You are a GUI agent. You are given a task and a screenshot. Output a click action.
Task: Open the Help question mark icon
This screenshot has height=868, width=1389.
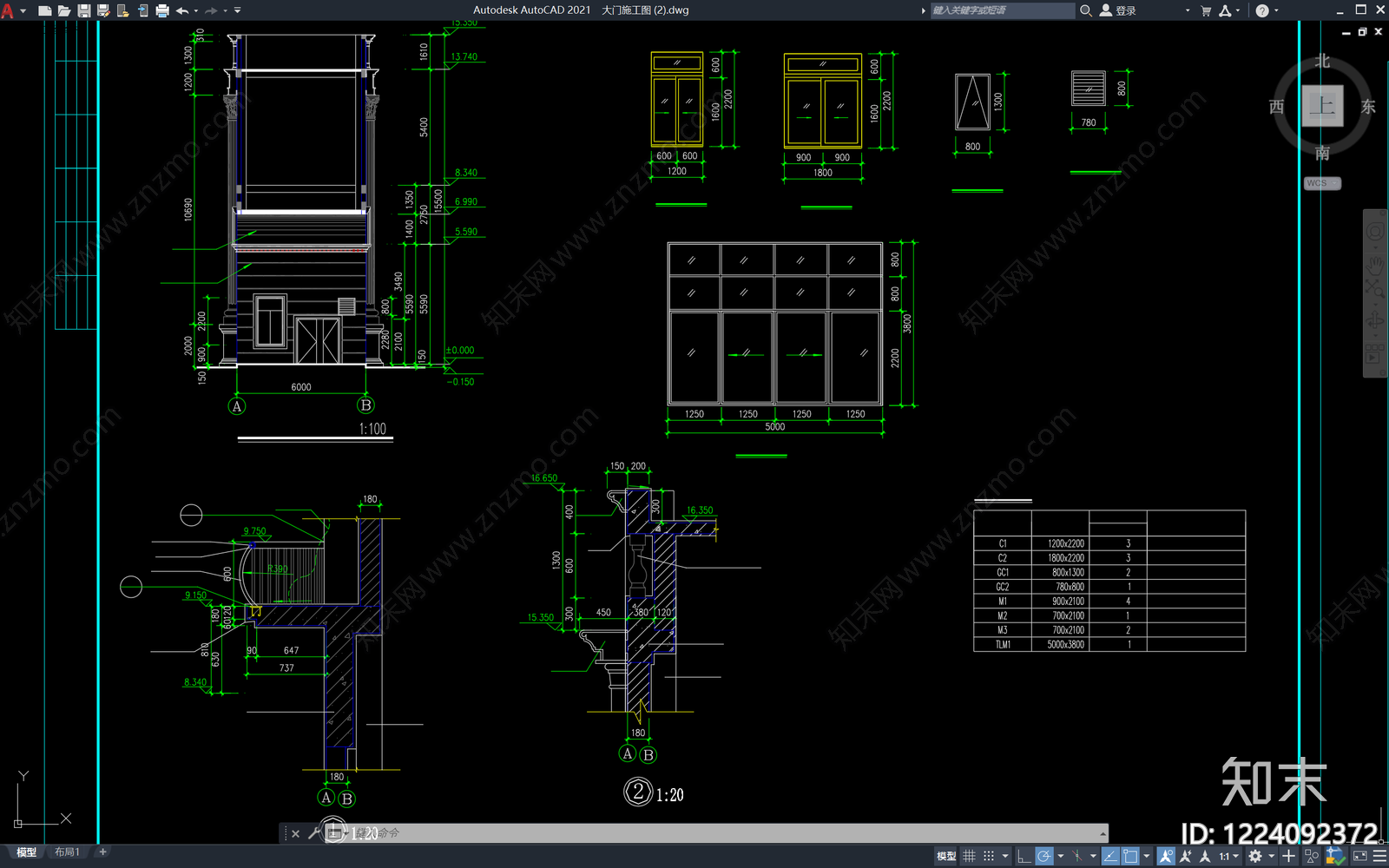click(1262, 10)
